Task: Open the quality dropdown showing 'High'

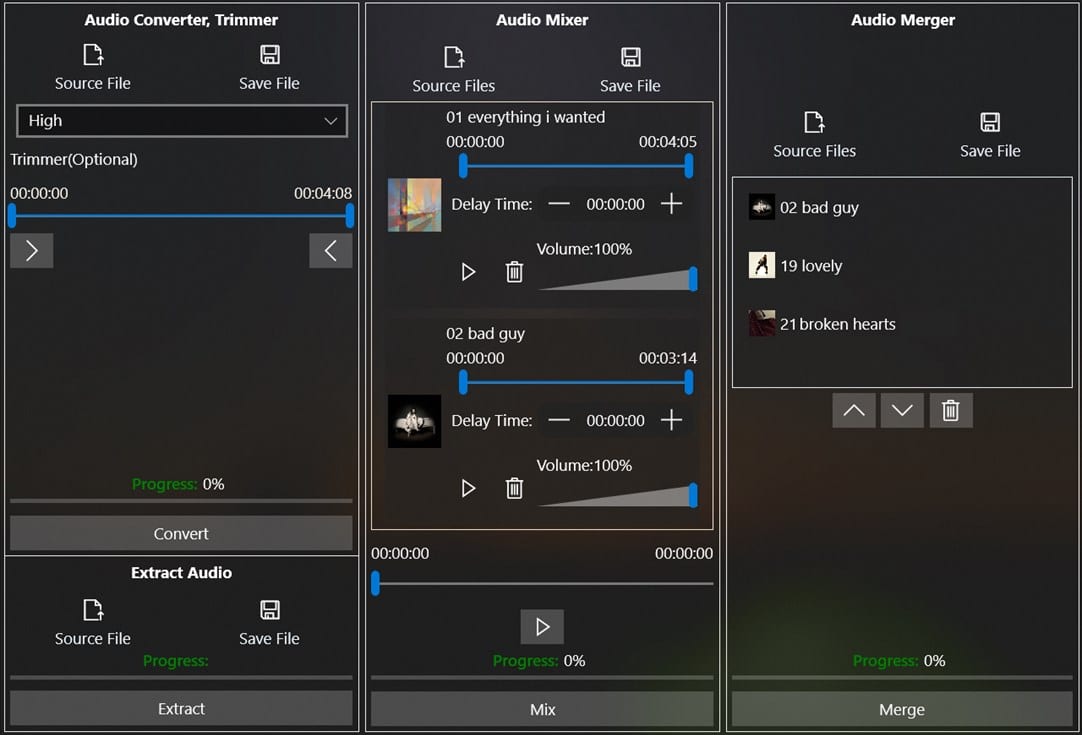Action: point(181,120)
